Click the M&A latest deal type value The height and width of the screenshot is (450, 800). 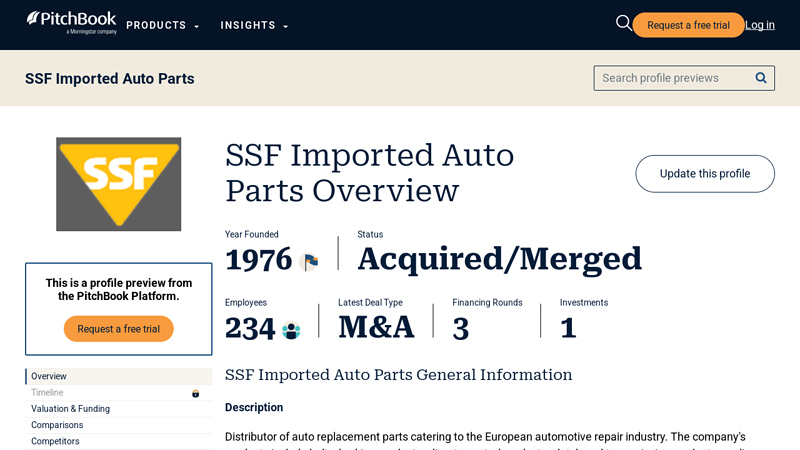376,328
